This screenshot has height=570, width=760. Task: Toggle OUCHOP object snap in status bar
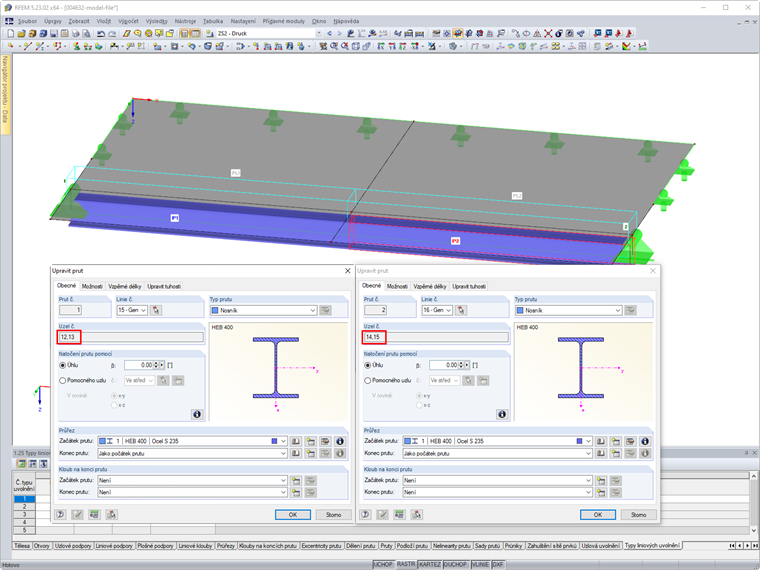(x=456, y=565)
